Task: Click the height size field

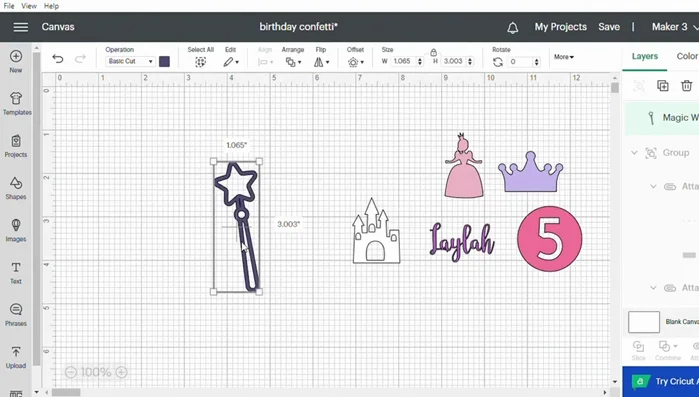Action: [453, 61]
